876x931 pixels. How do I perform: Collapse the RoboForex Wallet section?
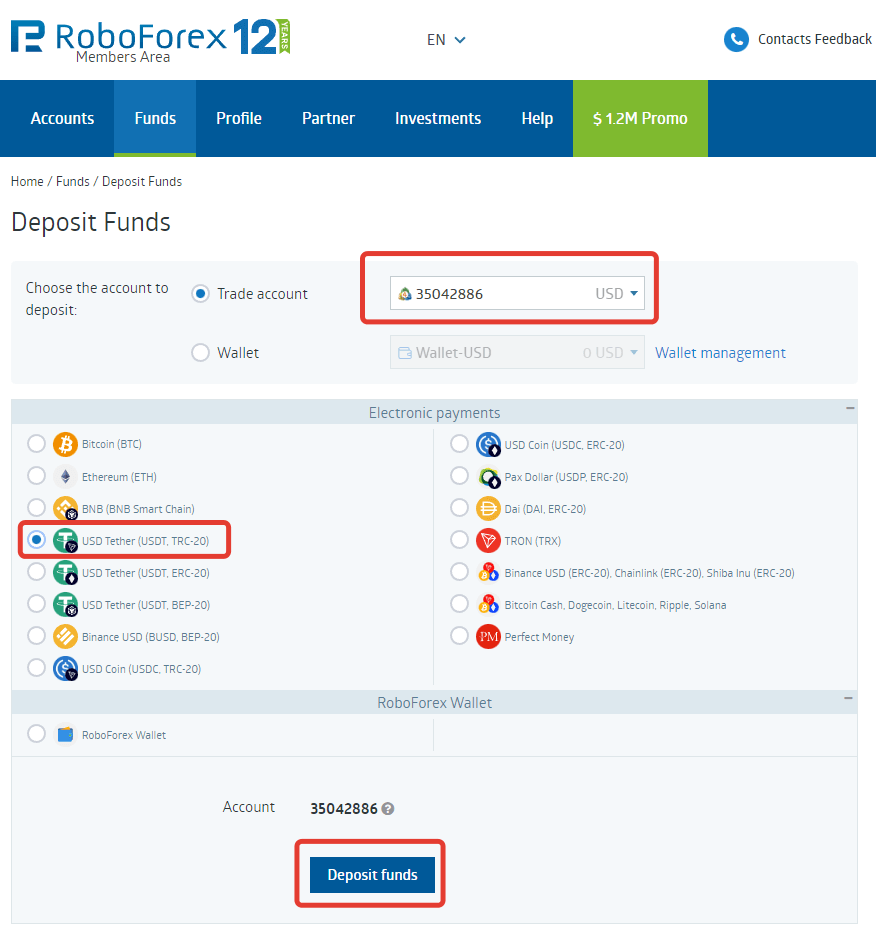click(x=849, y=698)
